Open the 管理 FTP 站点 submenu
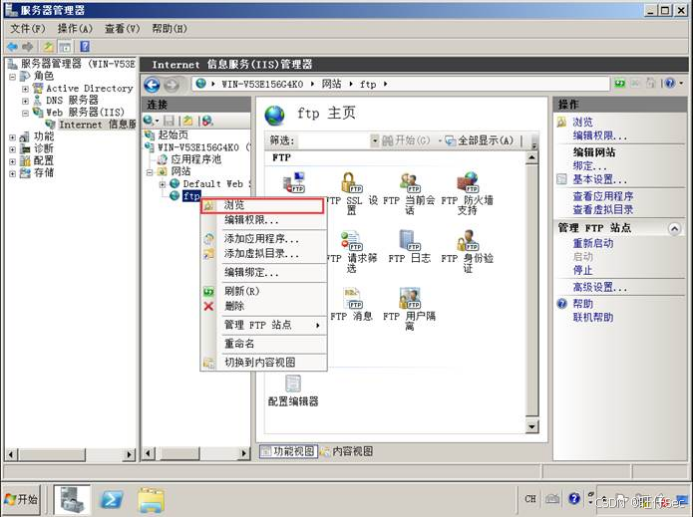 [x=264, y=325]
